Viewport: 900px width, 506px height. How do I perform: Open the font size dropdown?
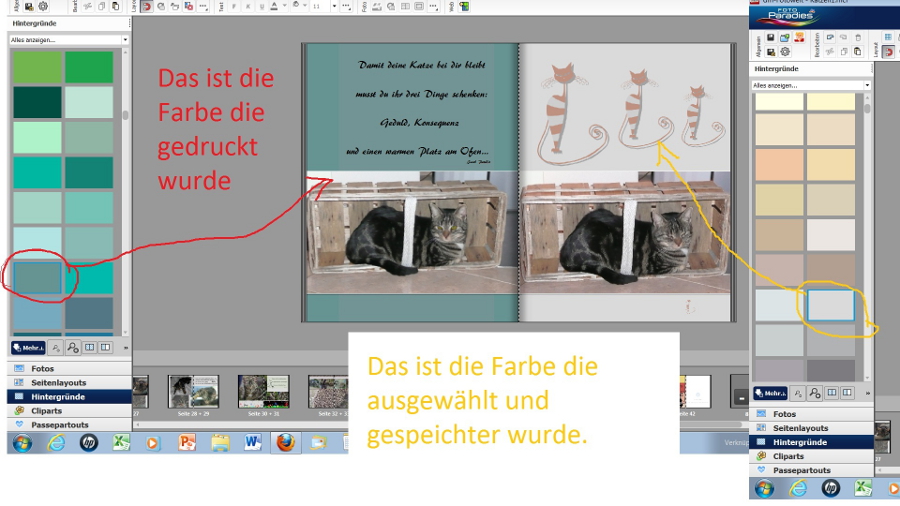335,6
